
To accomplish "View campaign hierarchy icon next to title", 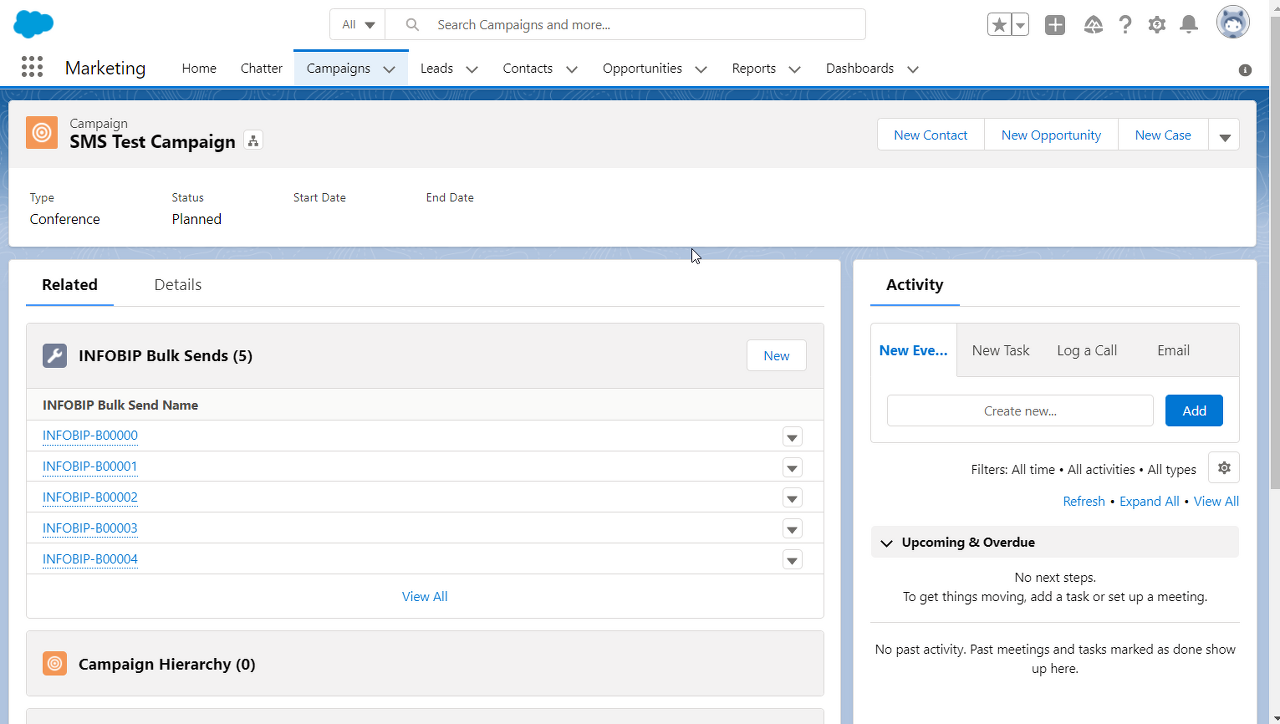I will pyautogui.click(x=253, y=141).
